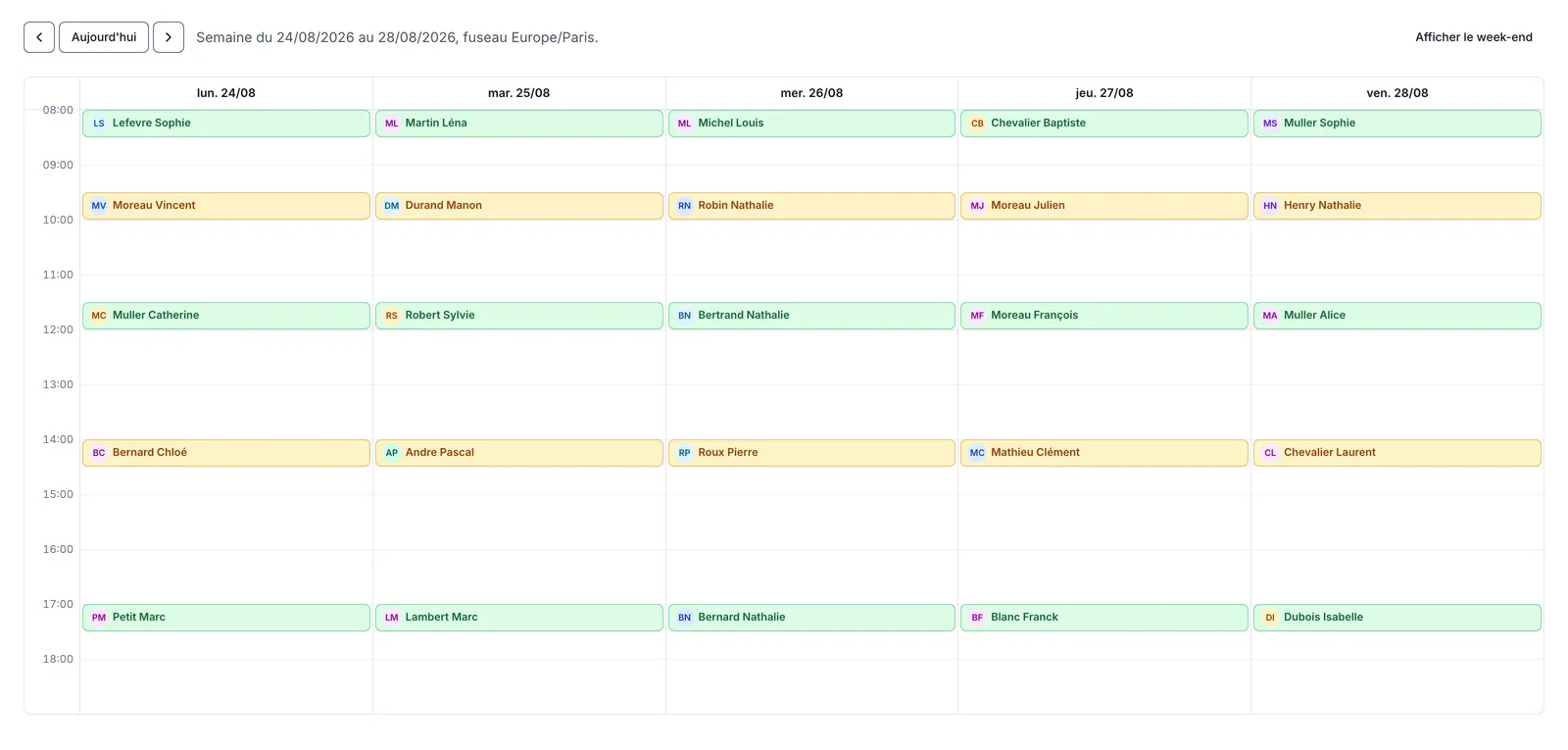
Task: Select the ven. 28/08 day header
Action: pyautogui.click(x=1397, y=93)
